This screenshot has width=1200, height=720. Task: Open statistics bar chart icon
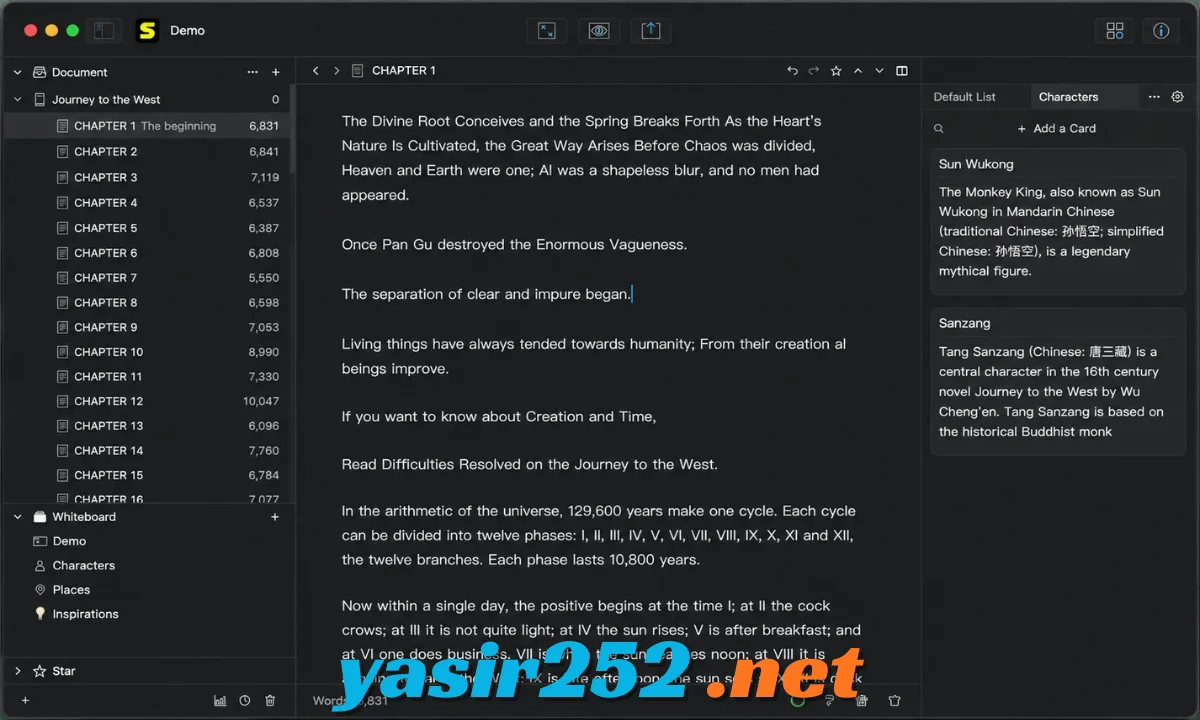tap(220, 701)
